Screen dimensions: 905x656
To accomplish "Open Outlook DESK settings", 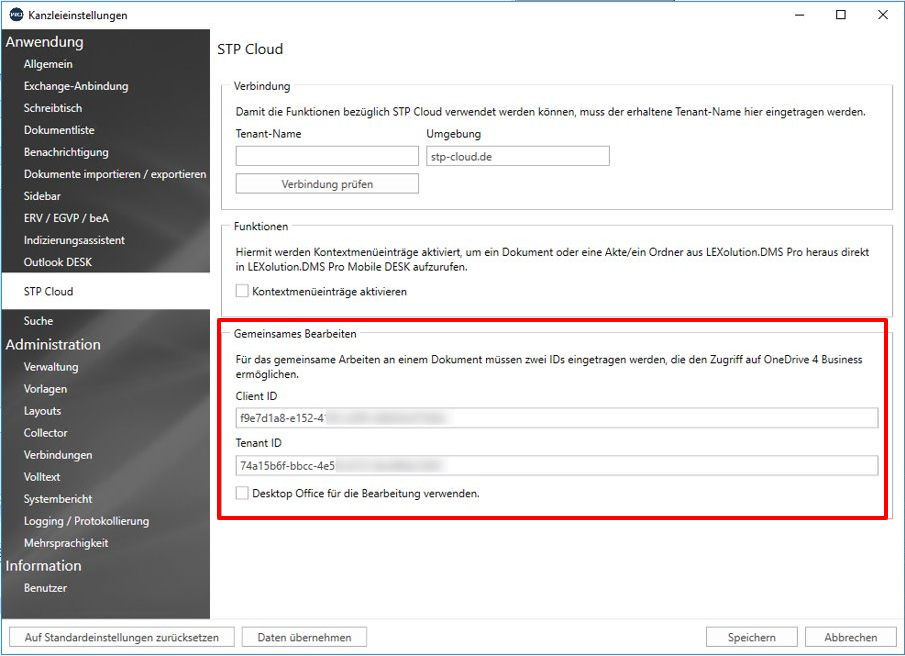I will (x=58, y=262).
